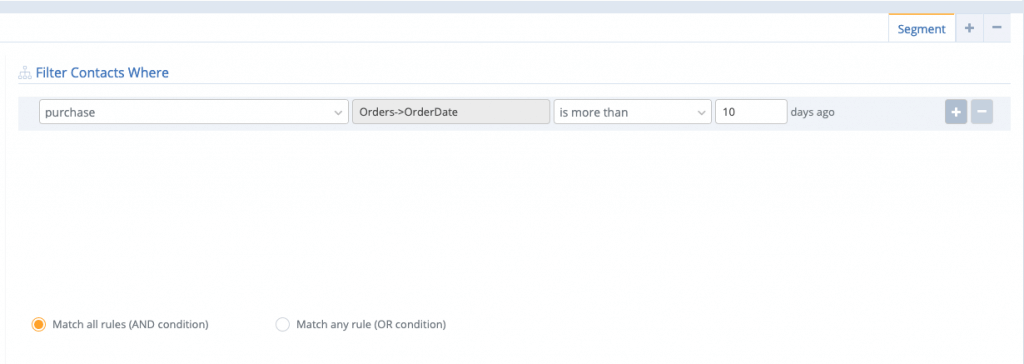Add a rule with the row plus button
1024x364 pixels.
(955, 112)
